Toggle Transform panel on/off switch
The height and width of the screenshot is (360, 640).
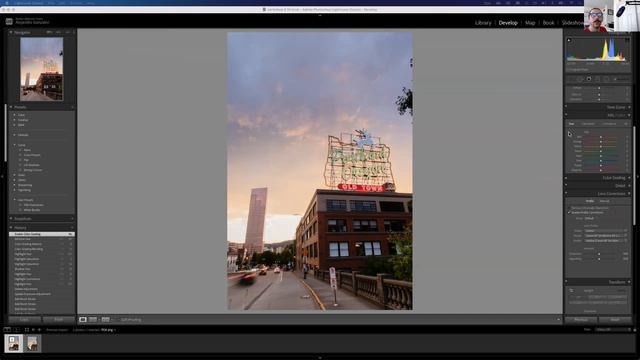(x=566, y=282)
